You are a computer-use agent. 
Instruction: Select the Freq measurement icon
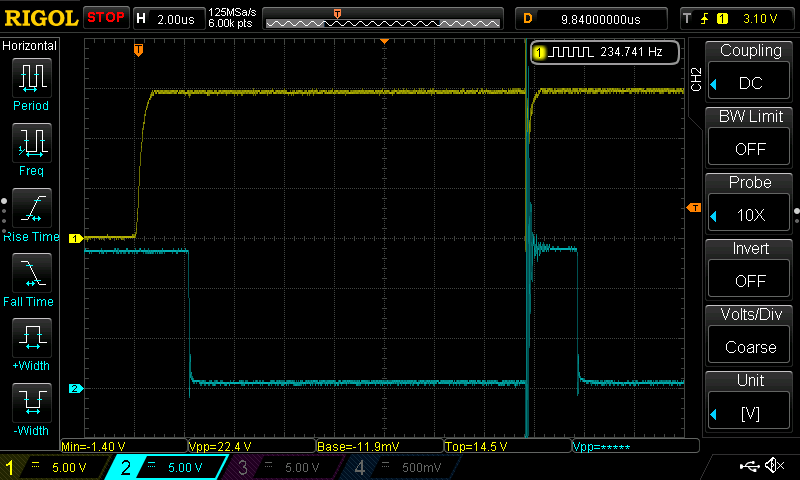point(31,144)
